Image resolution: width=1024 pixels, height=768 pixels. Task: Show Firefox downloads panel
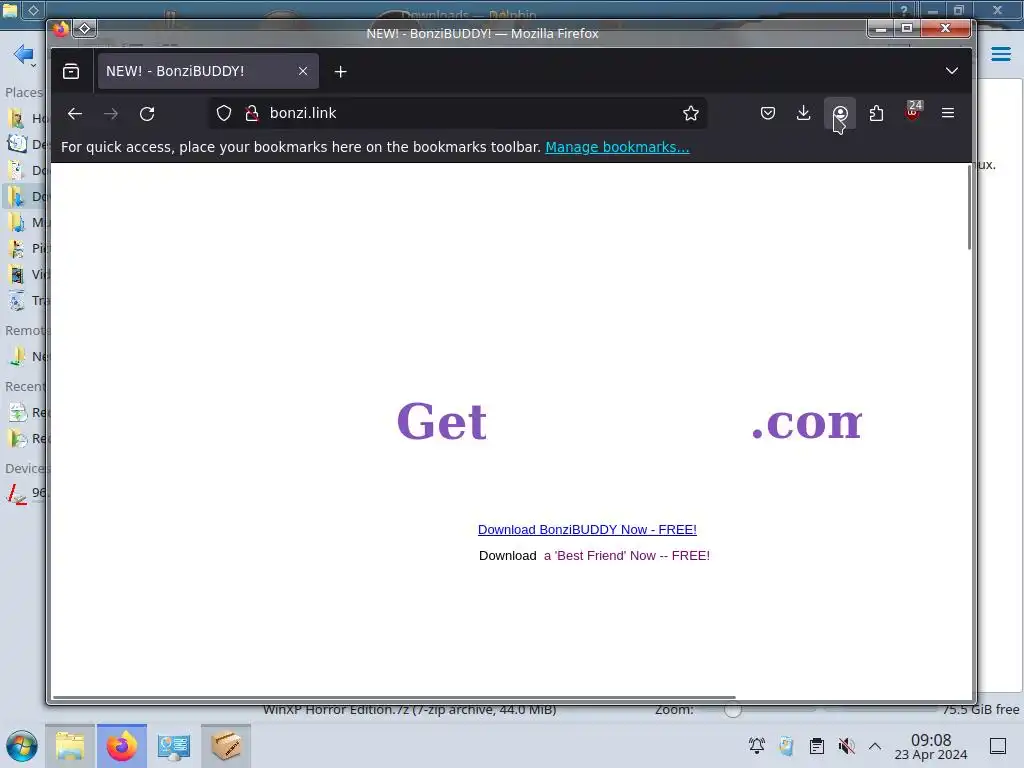tap(804, 113)
